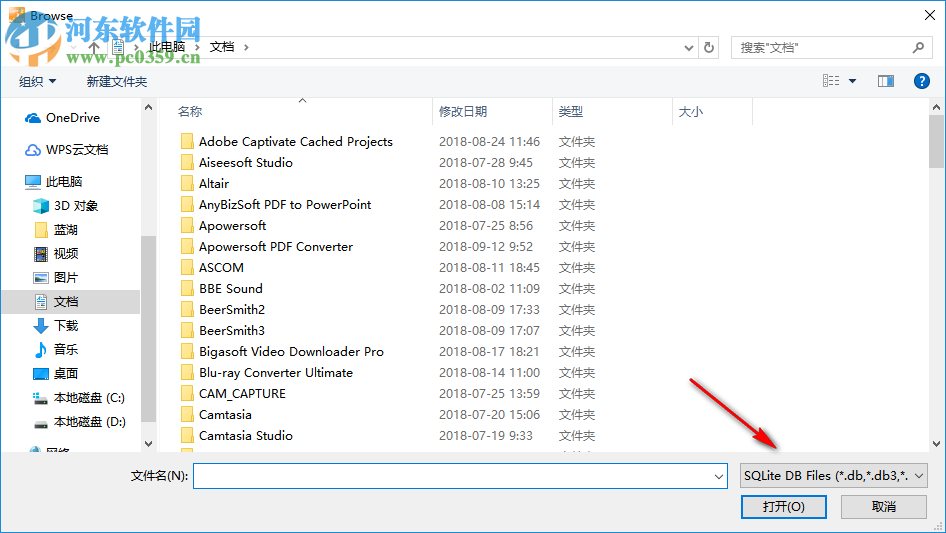
Task: Click 此电脑 breadcrumb segment
Action: [x=167, y=47]
